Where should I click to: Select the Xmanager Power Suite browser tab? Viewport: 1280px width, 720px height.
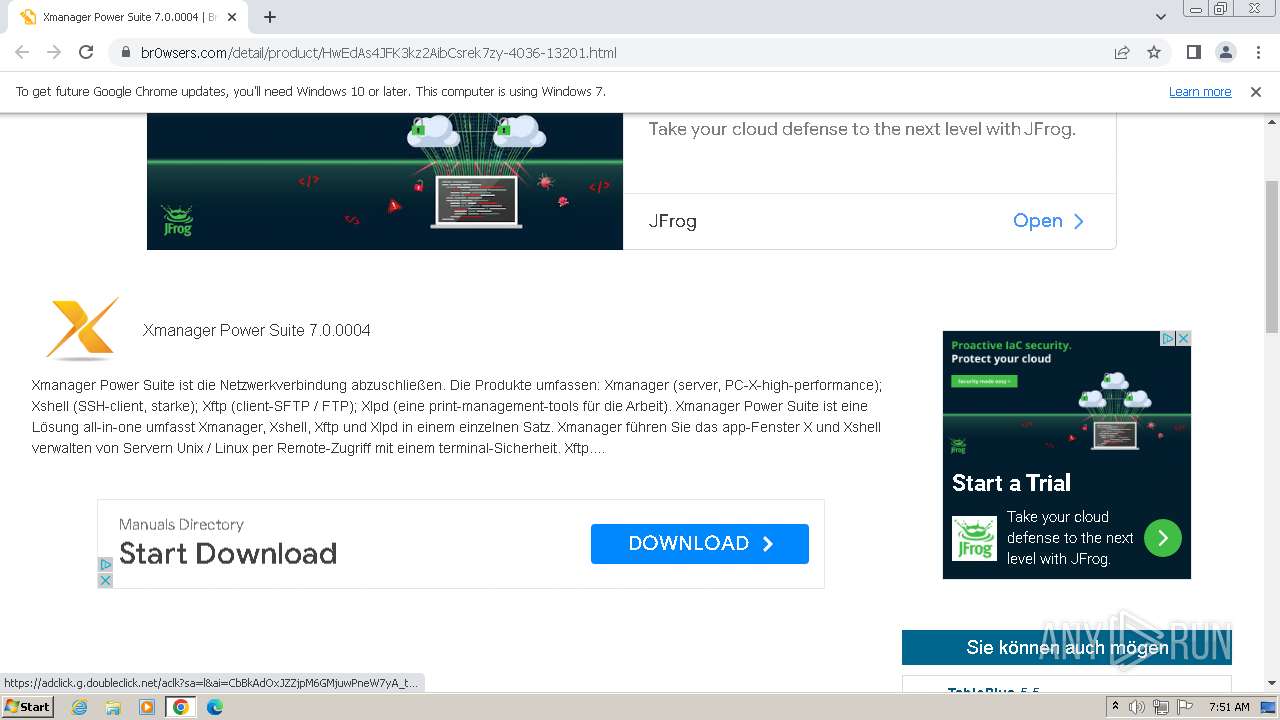[128, 17]
